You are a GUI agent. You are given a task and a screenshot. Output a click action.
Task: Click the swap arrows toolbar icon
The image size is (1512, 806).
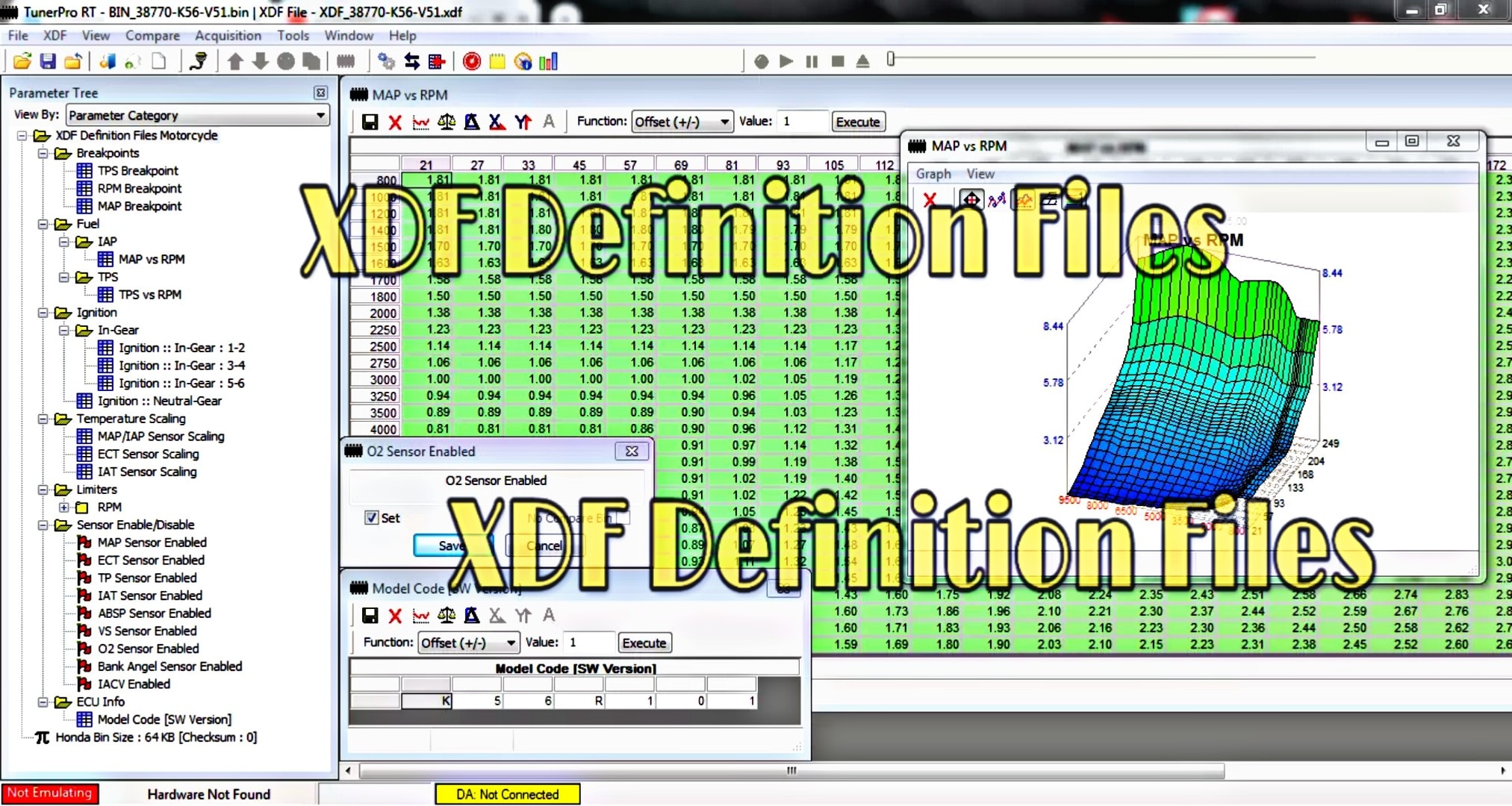coord(411,61)
